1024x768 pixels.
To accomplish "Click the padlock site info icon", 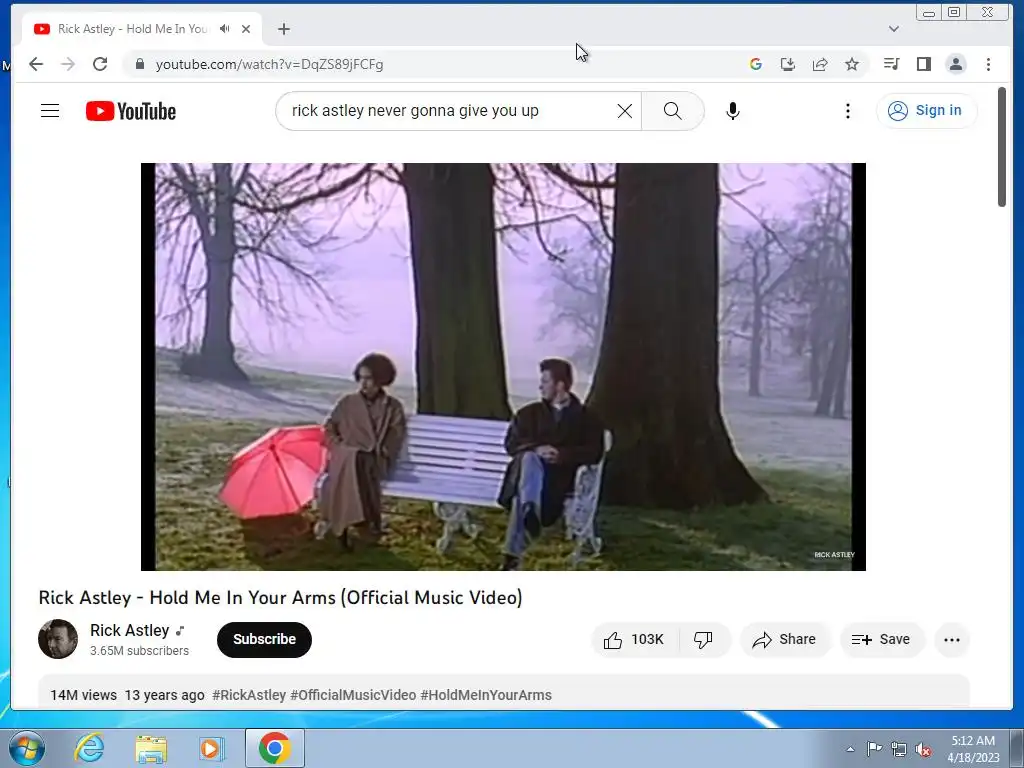I will 139,64.
